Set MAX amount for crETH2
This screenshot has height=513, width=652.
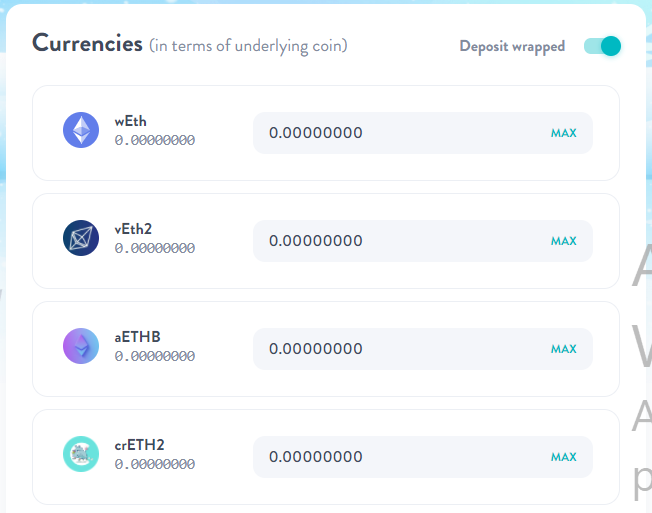click(563, 457)
